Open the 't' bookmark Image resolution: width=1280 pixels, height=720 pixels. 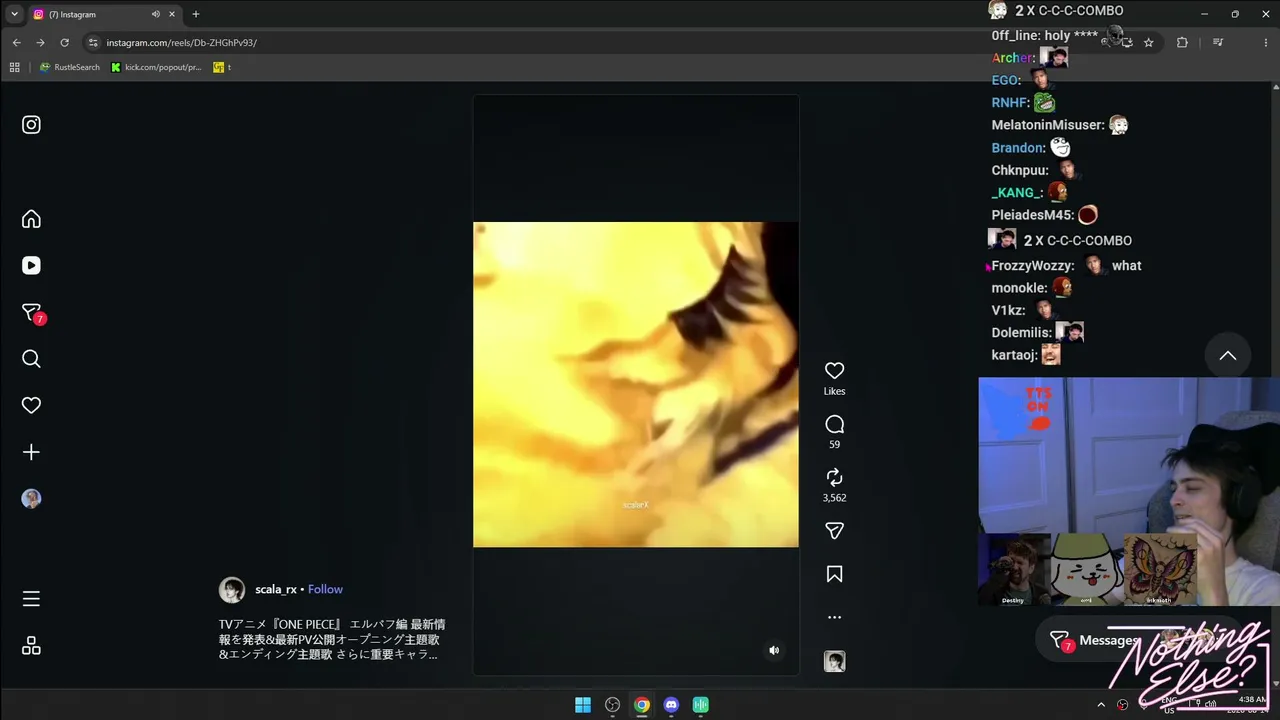tap(222, 67)
